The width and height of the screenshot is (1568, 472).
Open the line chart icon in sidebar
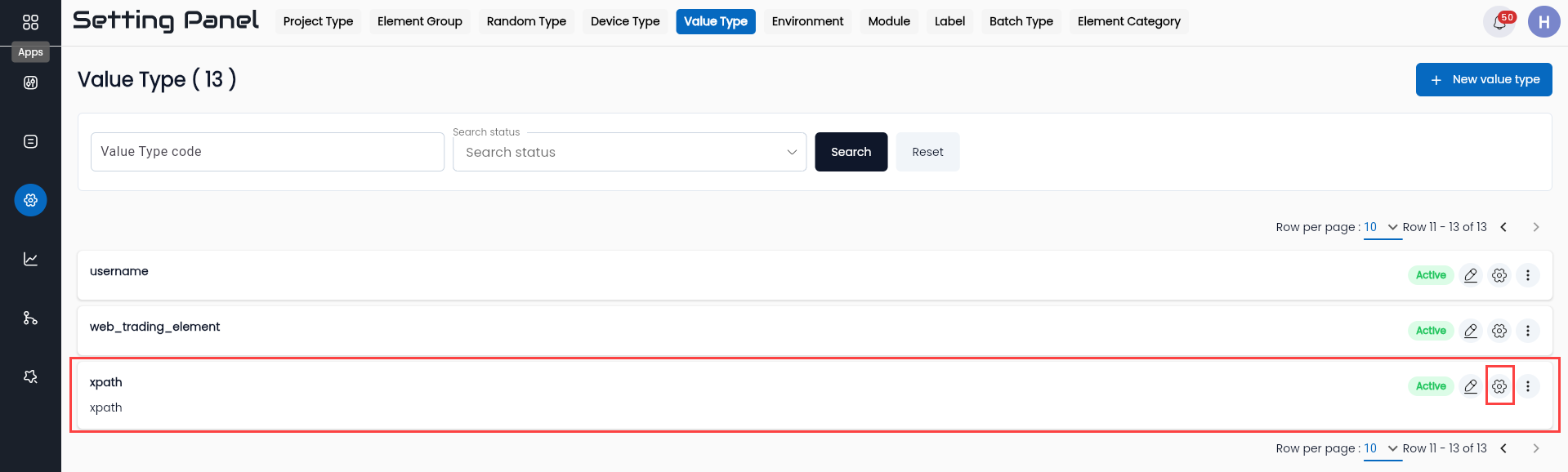[30, 259]
